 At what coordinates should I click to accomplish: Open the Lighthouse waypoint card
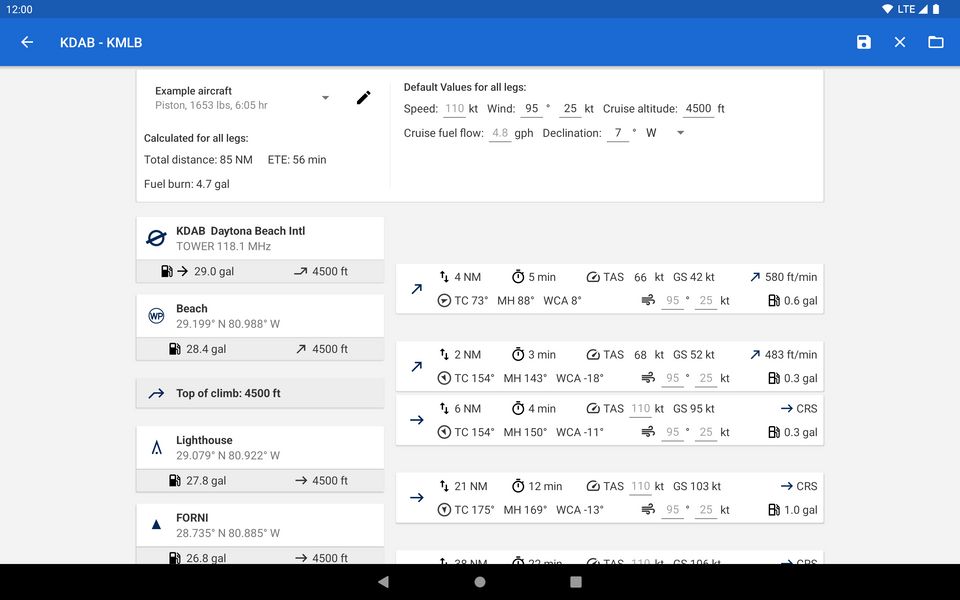260,448
